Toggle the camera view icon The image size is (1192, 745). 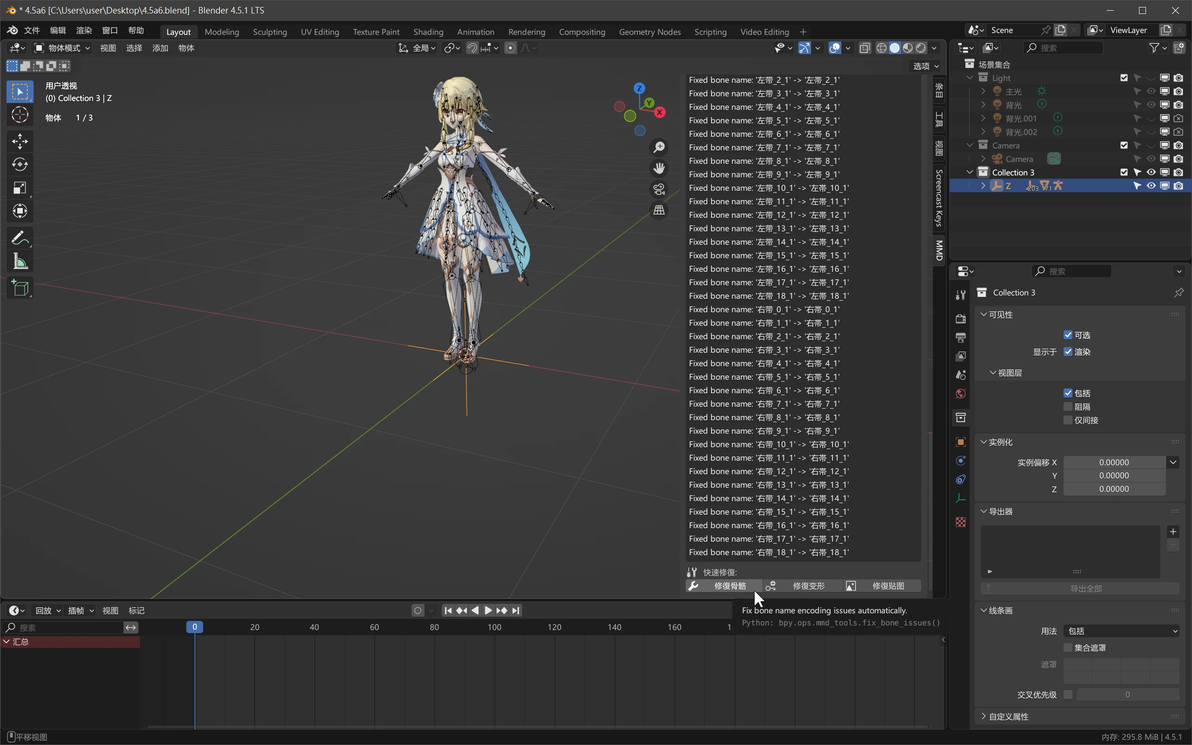click(x=659, y=189)
